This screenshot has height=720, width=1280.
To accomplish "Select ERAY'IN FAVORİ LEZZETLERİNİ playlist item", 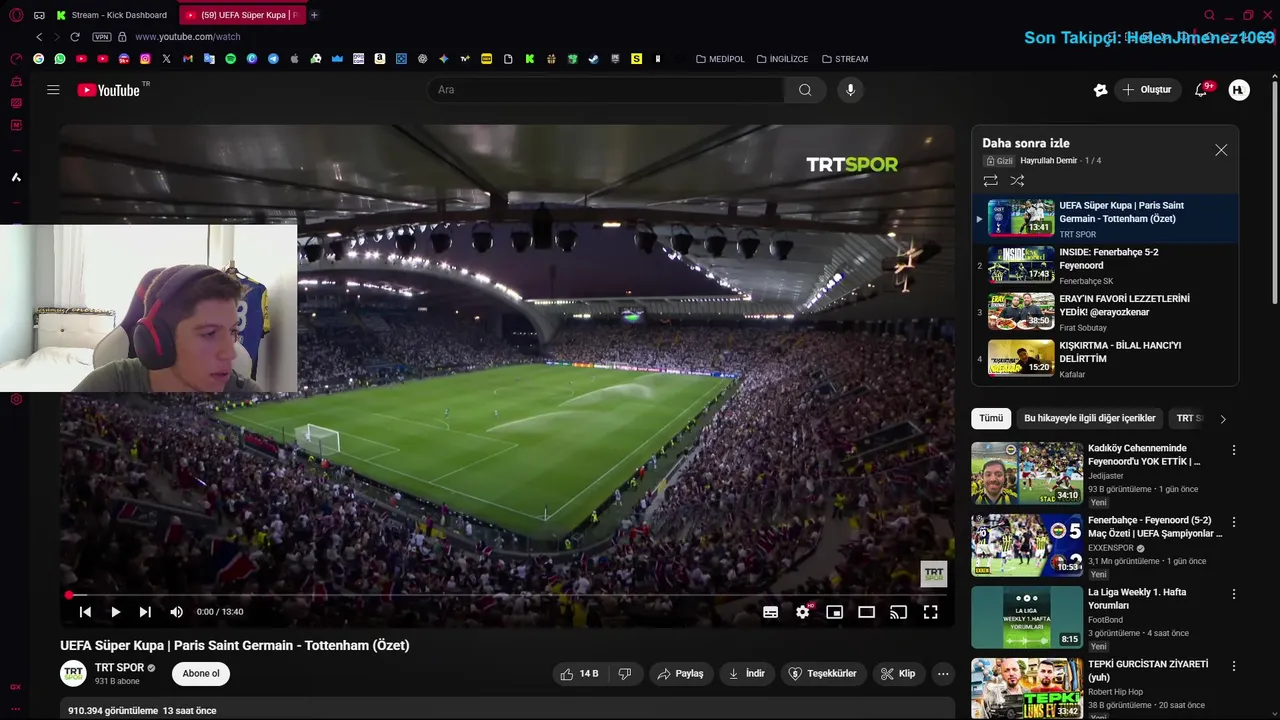I will 1105,312.
